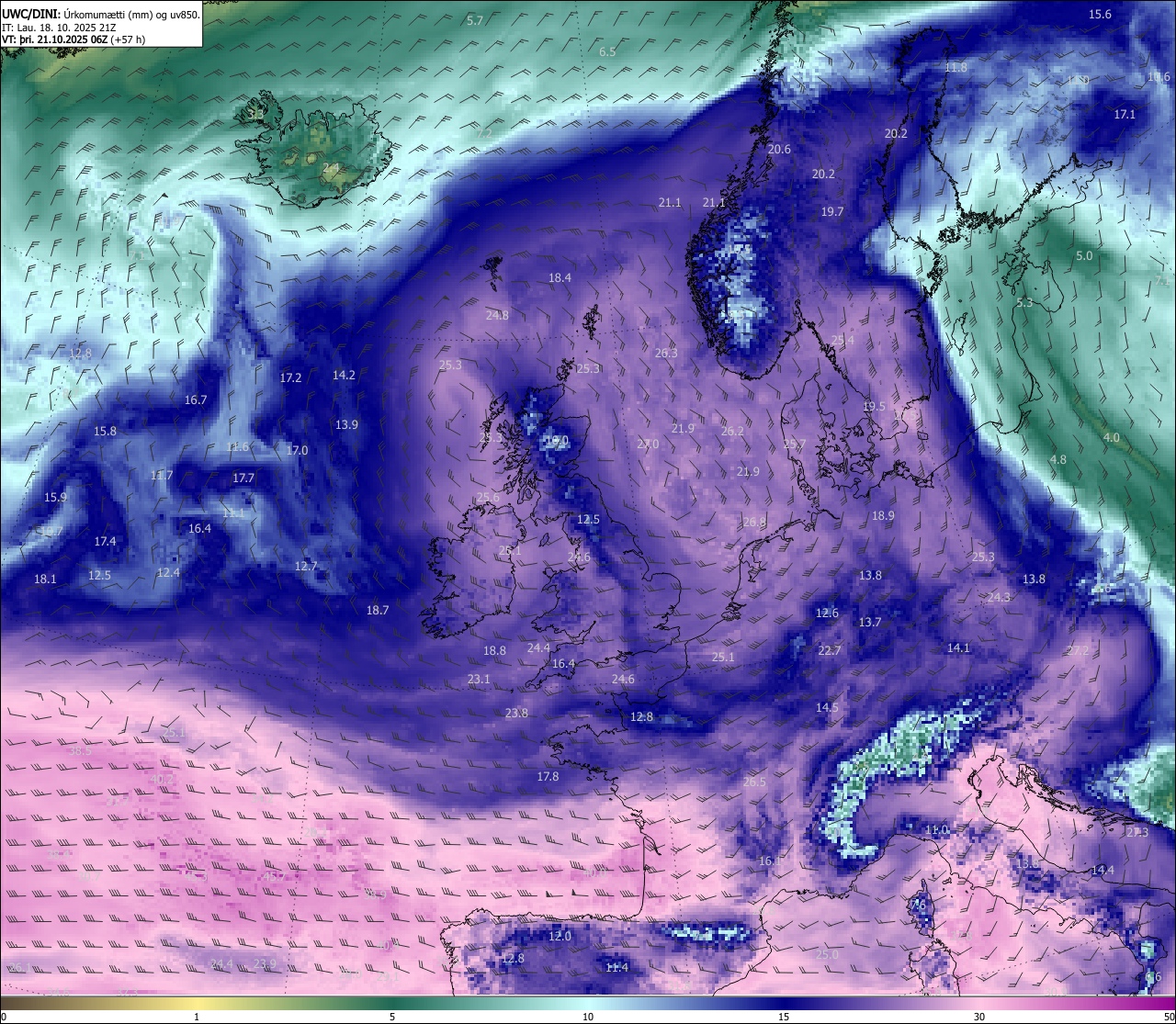Click the 11.0 value near the Alps
The height and width of the screenshot is (1024, 1176).
[936, 829]
